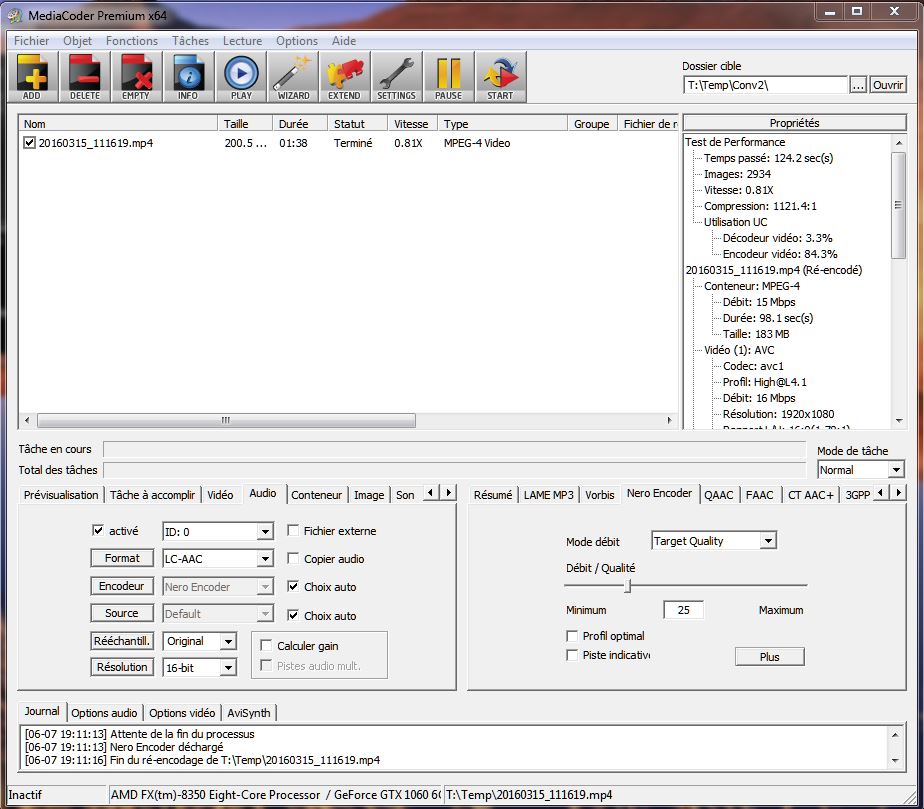Switch to the Image tab
Image resolution: width=924 pixels, height=809 pixels.
[x=369, y=495]
